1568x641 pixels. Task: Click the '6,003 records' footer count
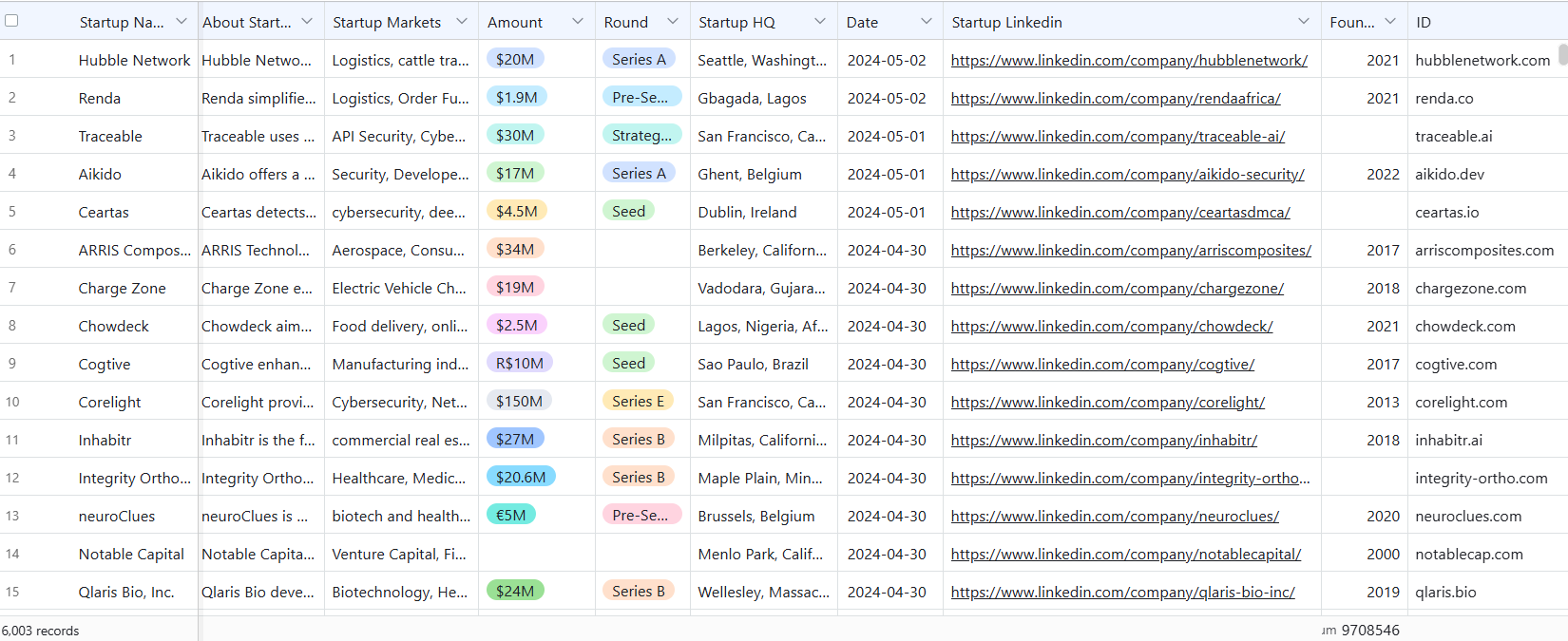point(40,631)
